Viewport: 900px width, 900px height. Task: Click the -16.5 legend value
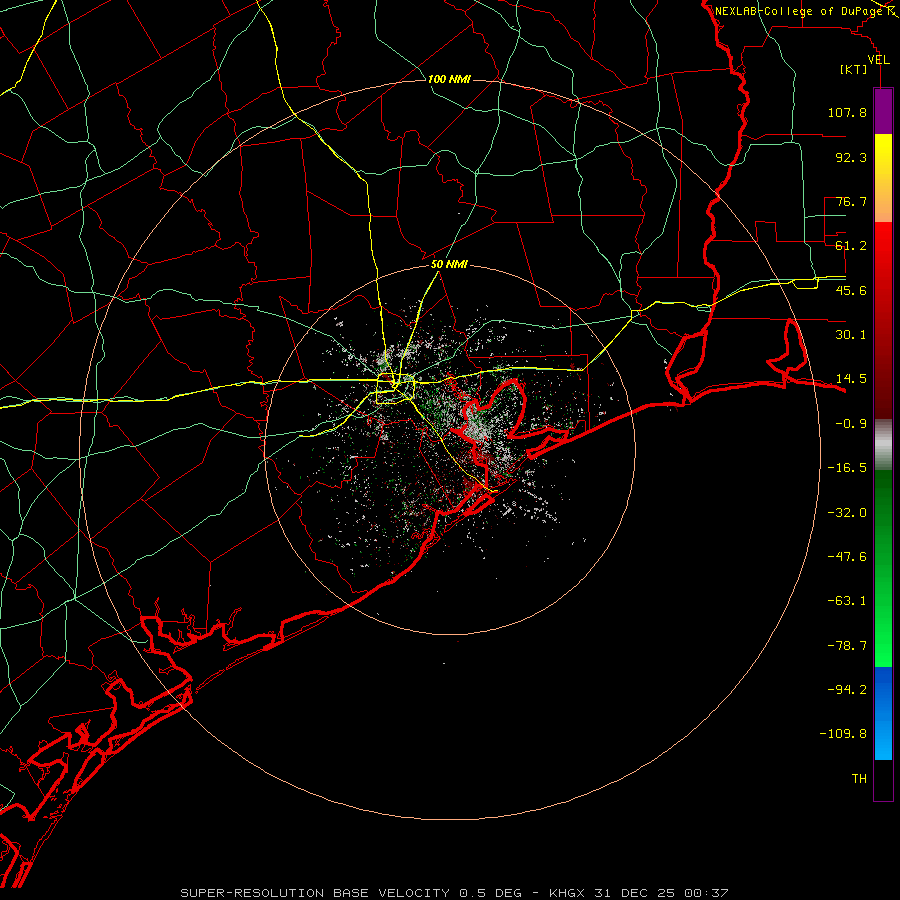(x=847, y=468)
